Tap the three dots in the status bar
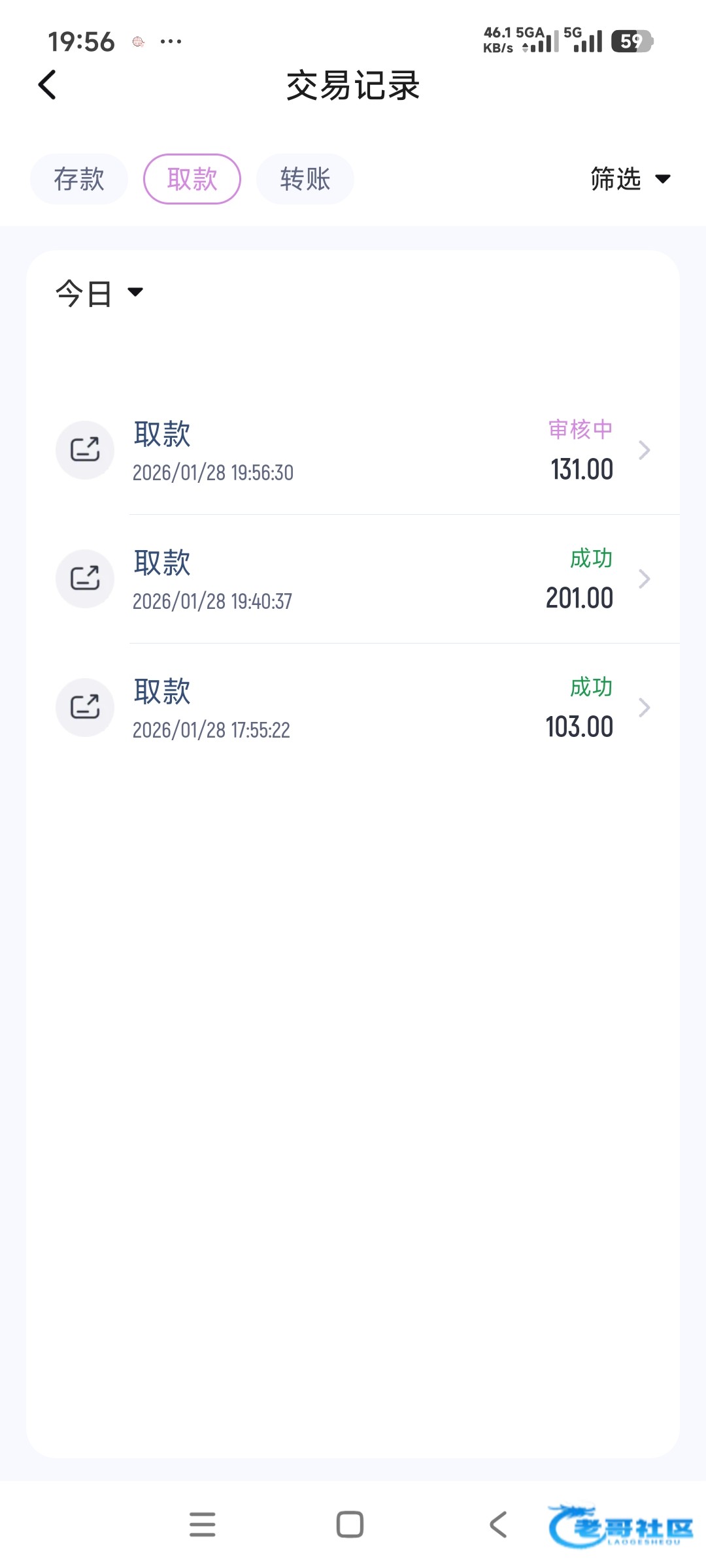This screenshot has width=706, height=1568. (x=171, y=42)
